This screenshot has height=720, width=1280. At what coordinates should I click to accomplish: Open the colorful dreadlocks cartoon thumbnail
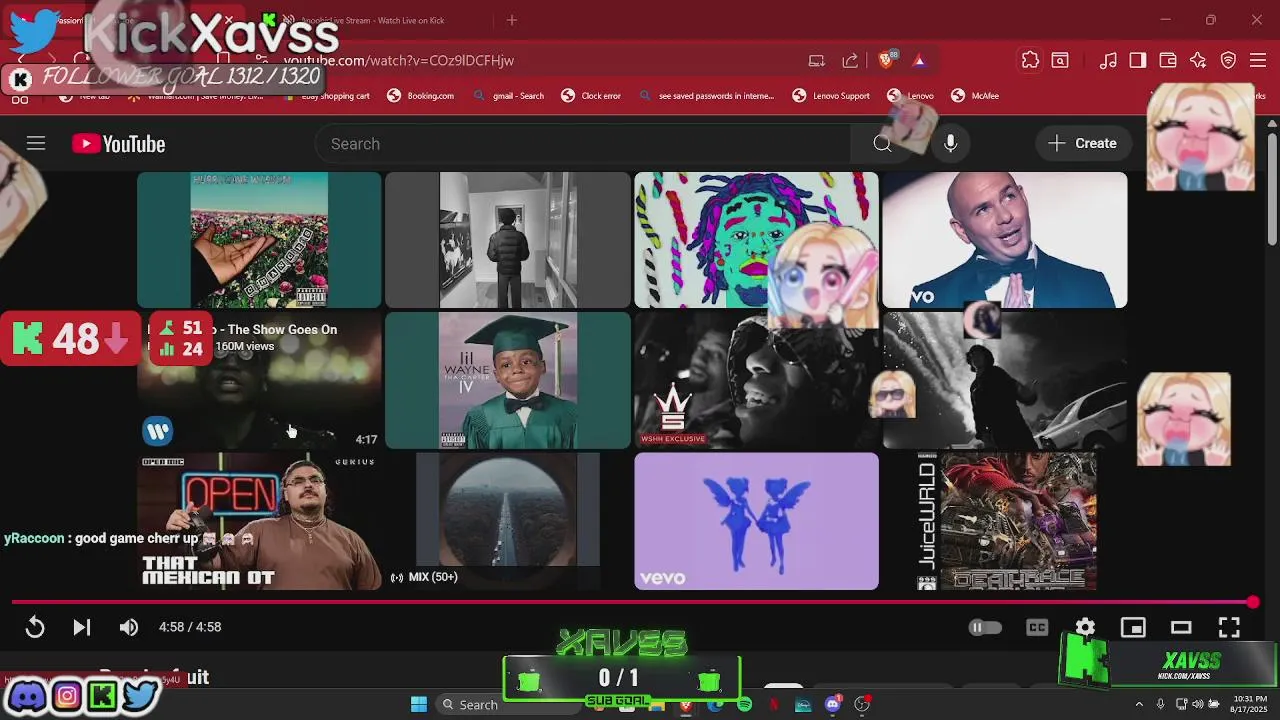click(x=756, y=240)
